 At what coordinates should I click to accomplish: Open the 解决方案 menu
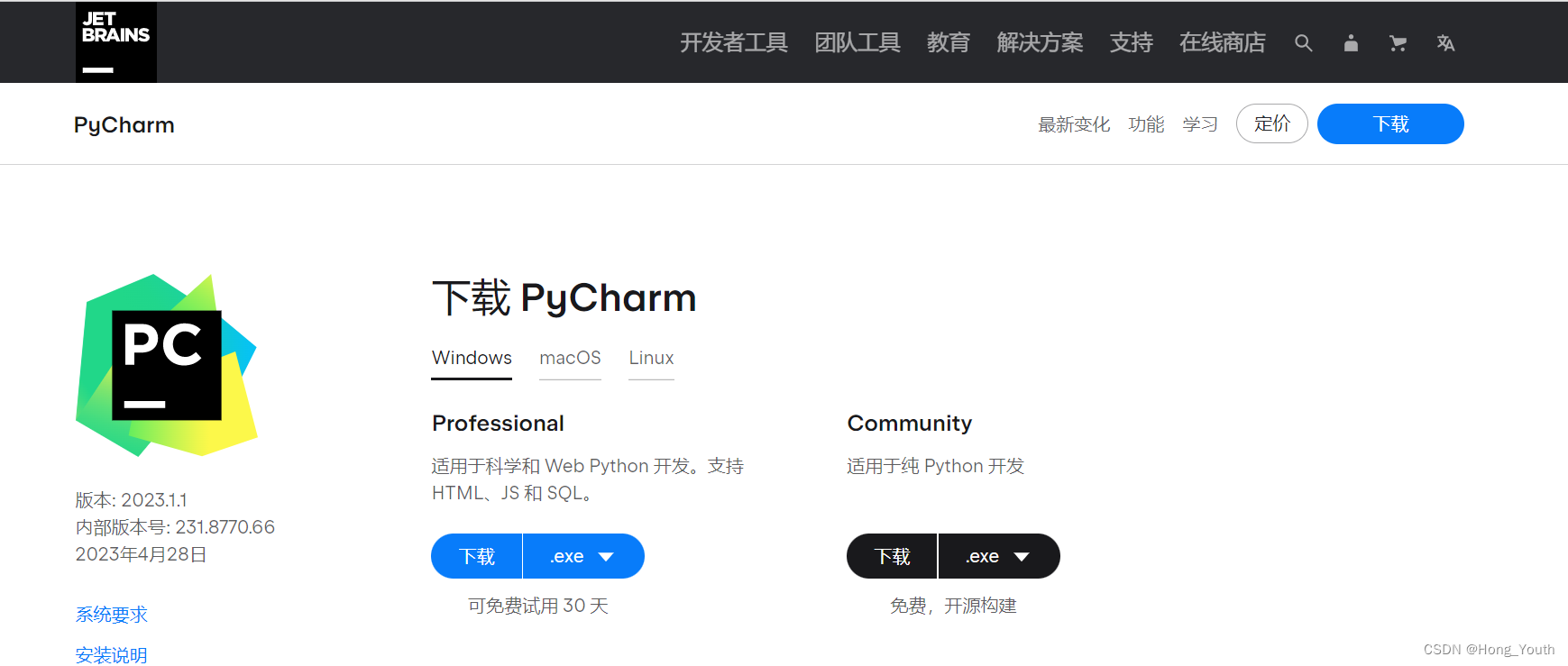pos(1040,42)
